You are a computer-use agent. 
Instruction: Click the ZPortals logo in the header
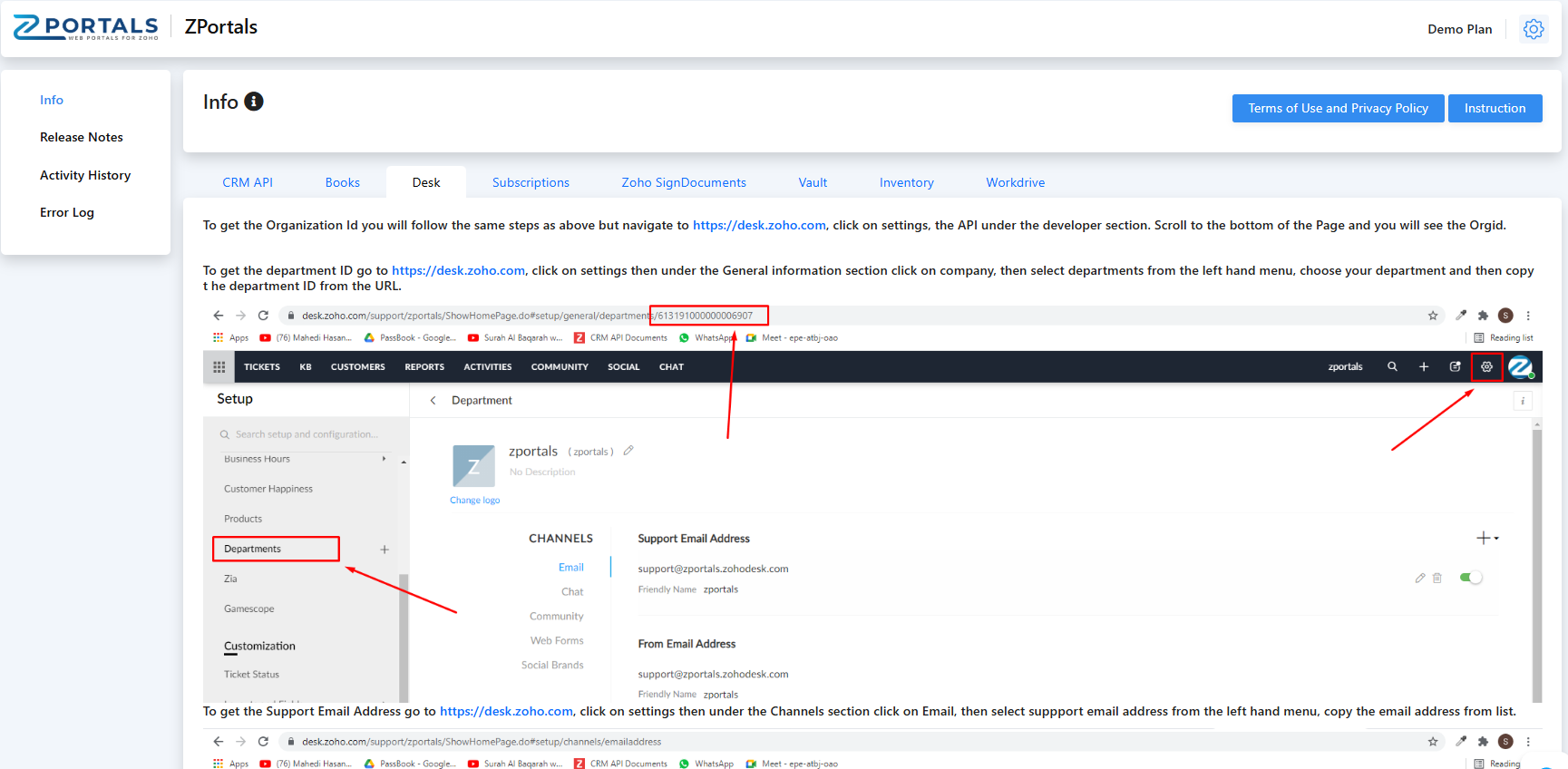[x=86, y=27]
